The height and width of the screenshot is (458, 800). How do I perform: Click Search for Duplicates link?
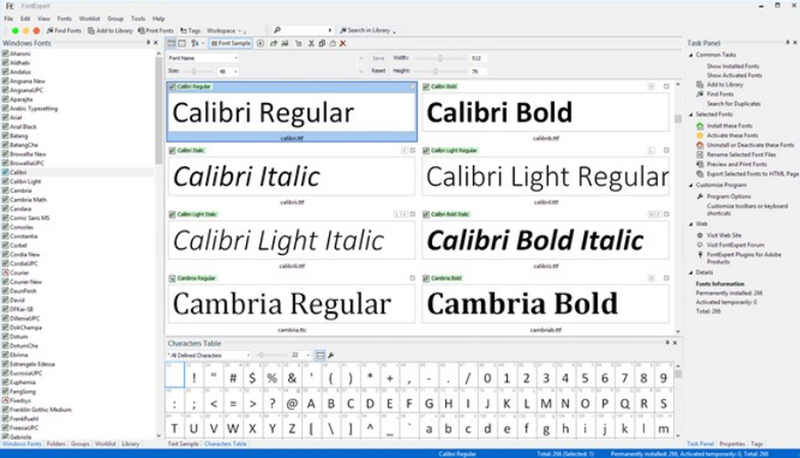coord(734,104)
